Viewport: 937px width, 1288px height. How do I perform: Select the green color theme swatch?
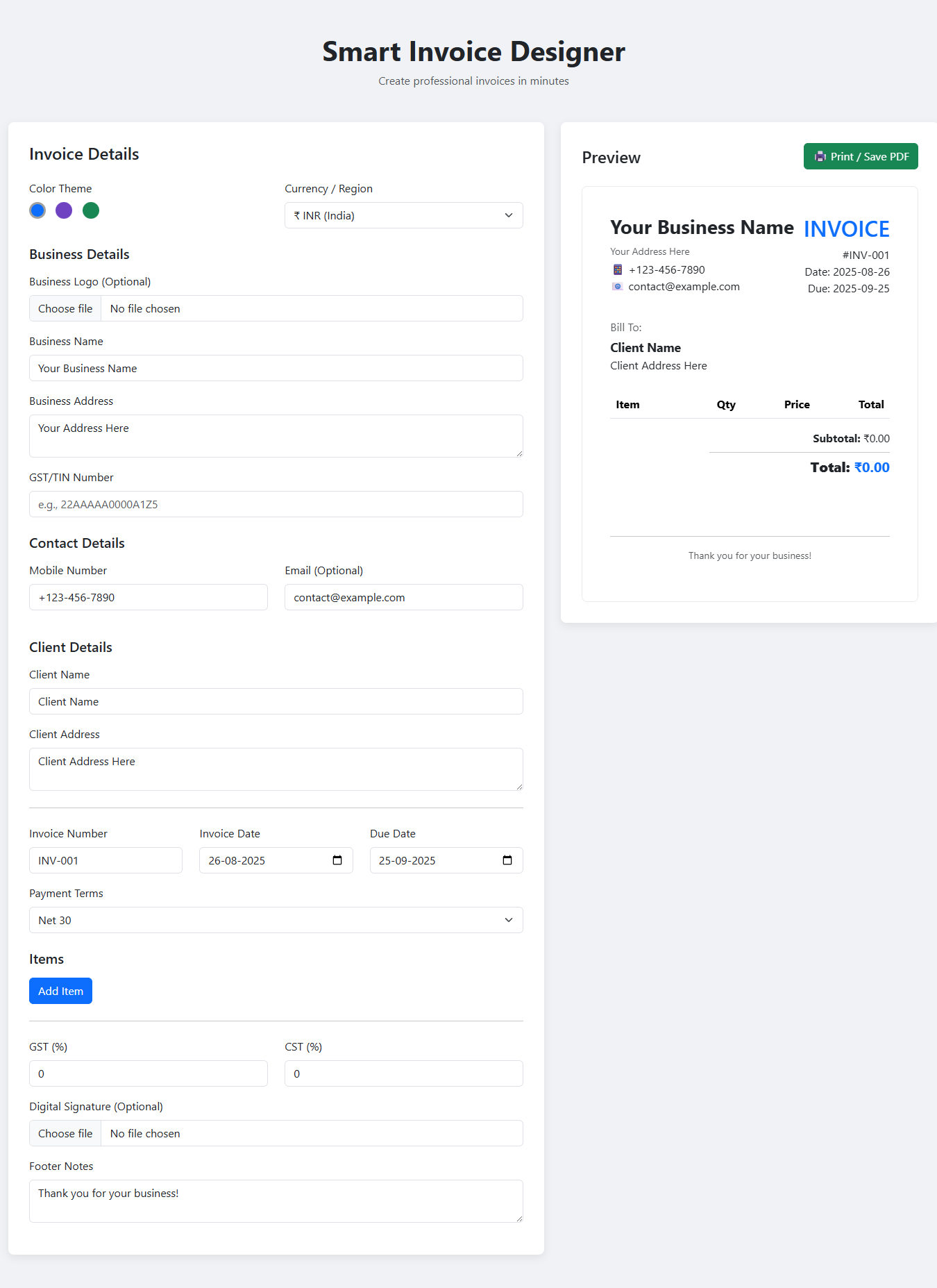(91, 210)
